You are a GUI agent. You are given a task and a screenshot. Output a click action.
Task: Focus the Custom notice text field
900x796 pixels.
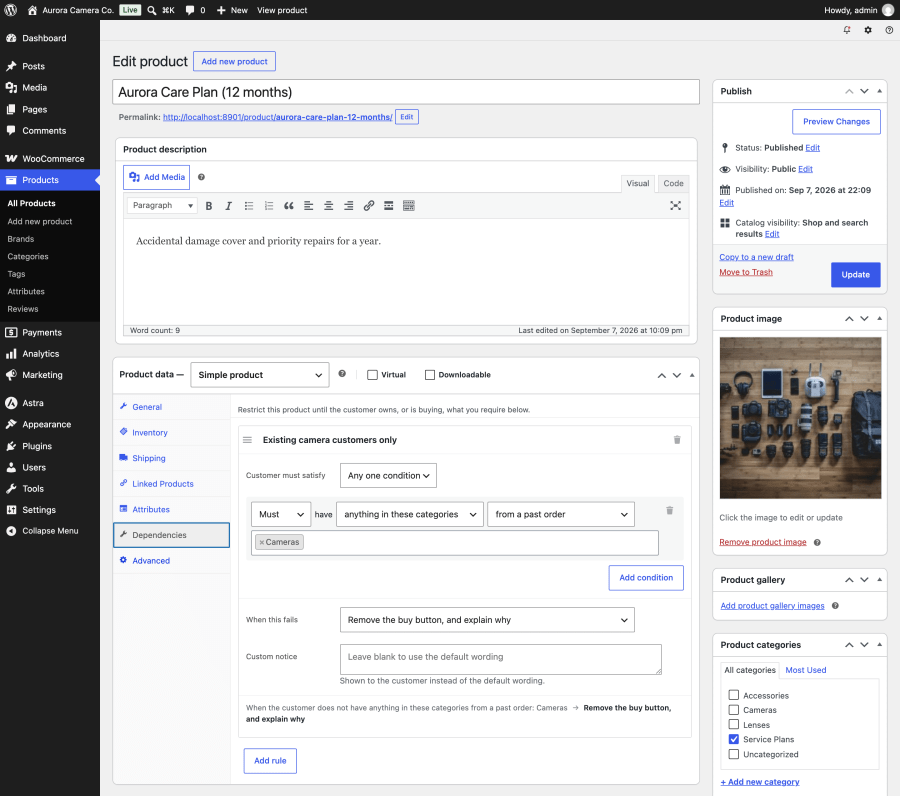pos(501,659)
